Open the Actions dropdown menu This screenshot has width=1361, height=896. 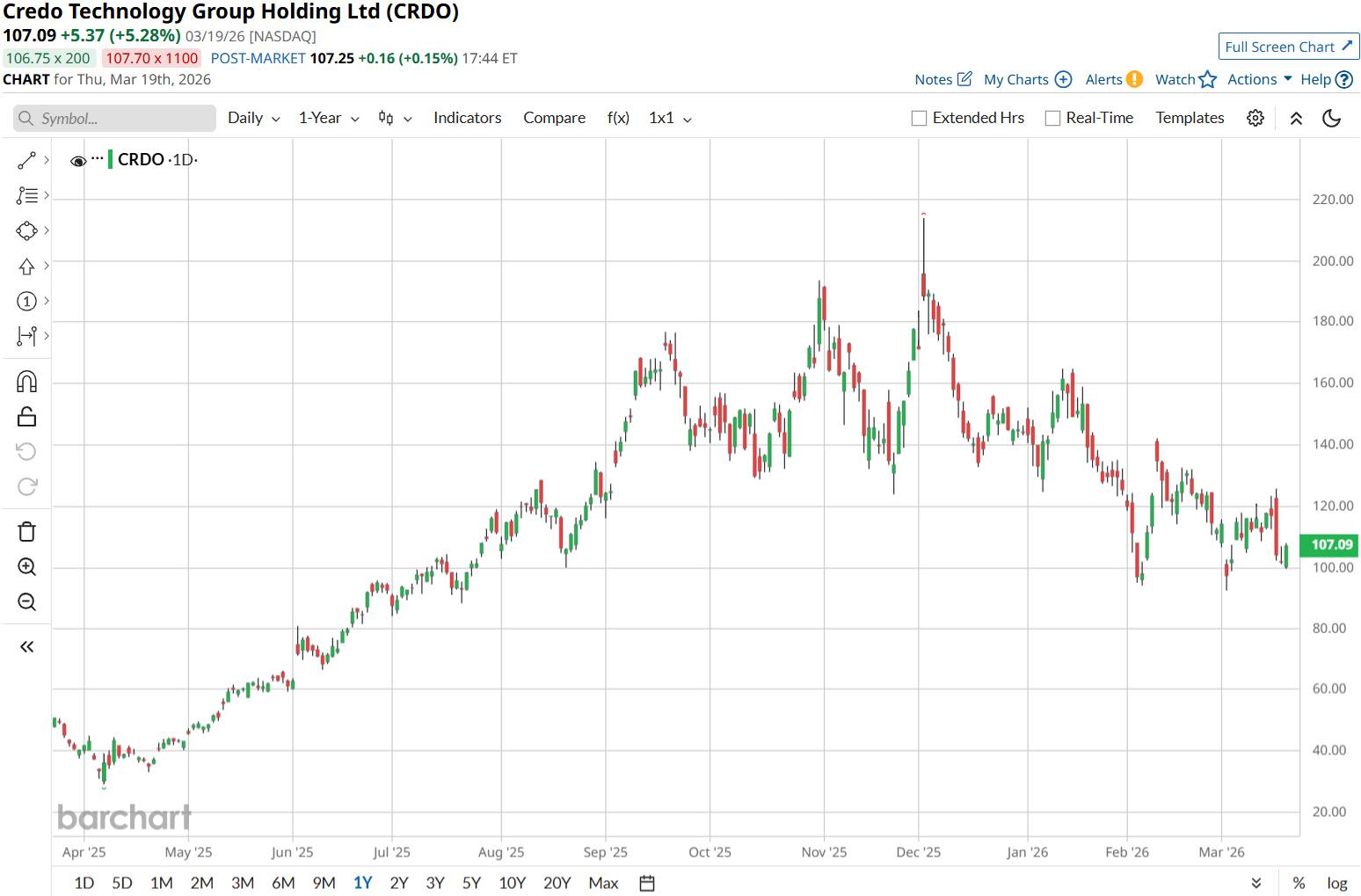[1260, 79]
